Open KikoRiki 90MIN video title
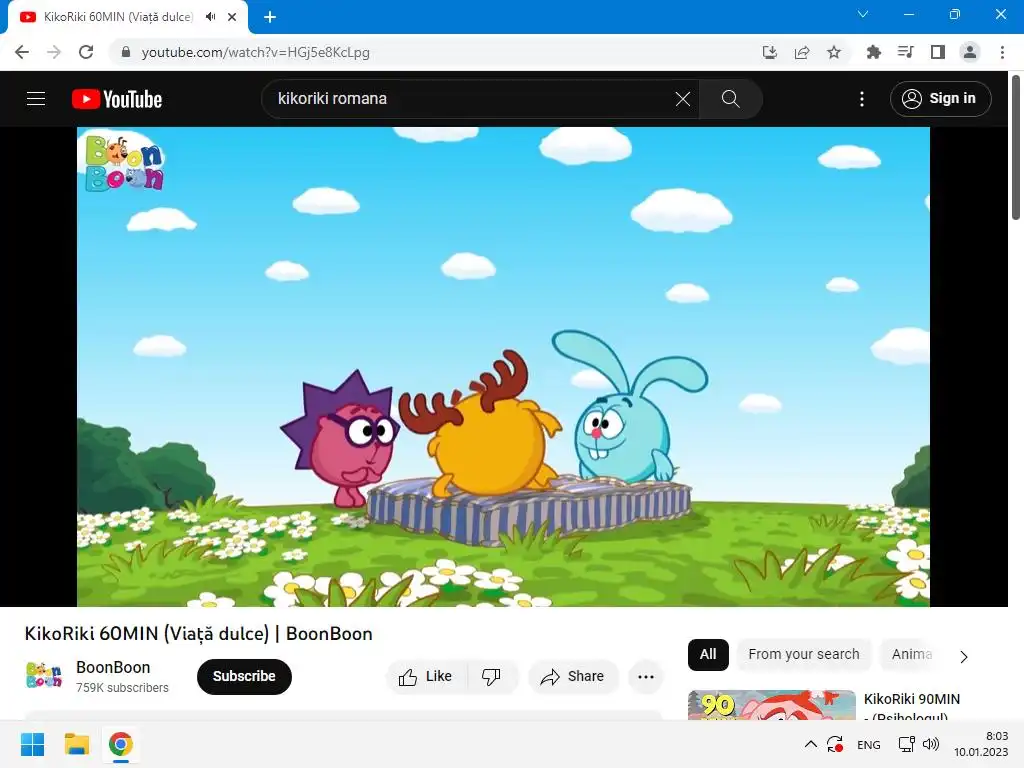1024x768 pixels. [x=912, y=707]
